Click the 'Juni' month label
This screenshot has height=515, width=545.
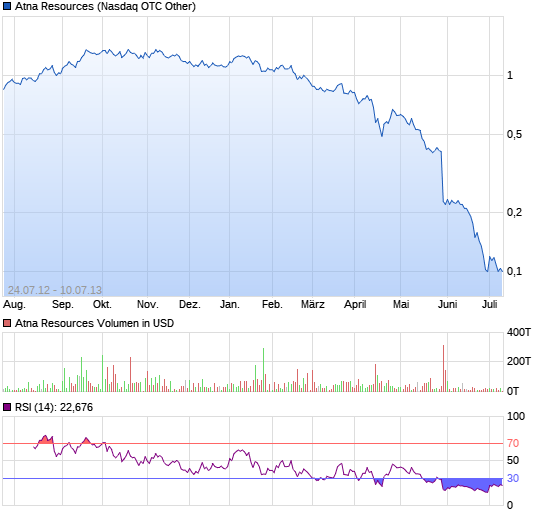(x=447, y=305)
